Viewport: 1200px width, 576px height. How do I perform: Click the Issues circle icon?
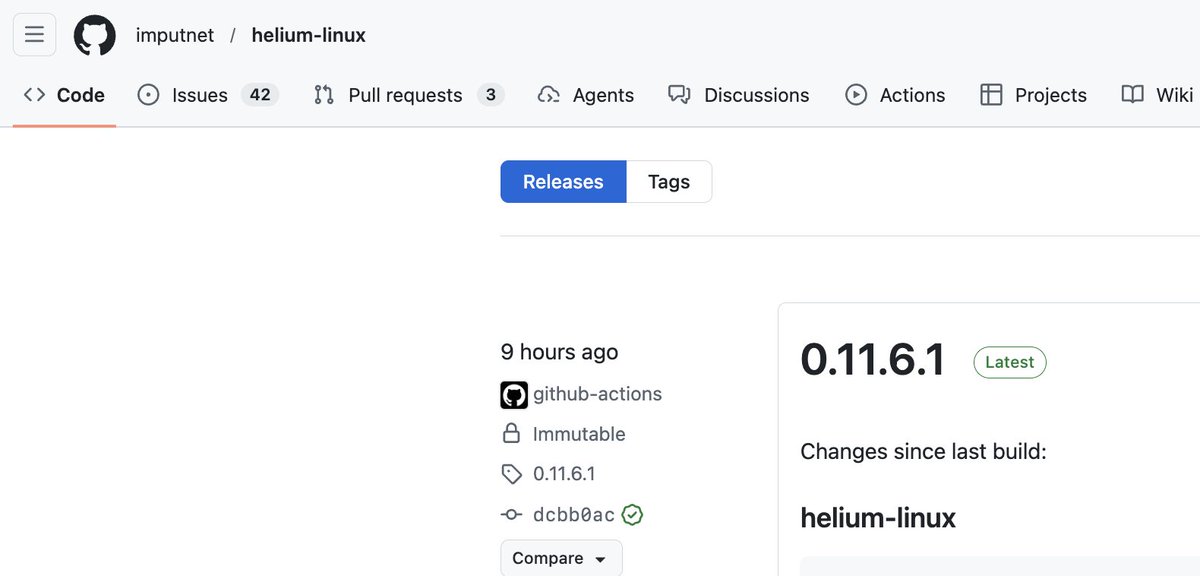(x=149, y=95)
